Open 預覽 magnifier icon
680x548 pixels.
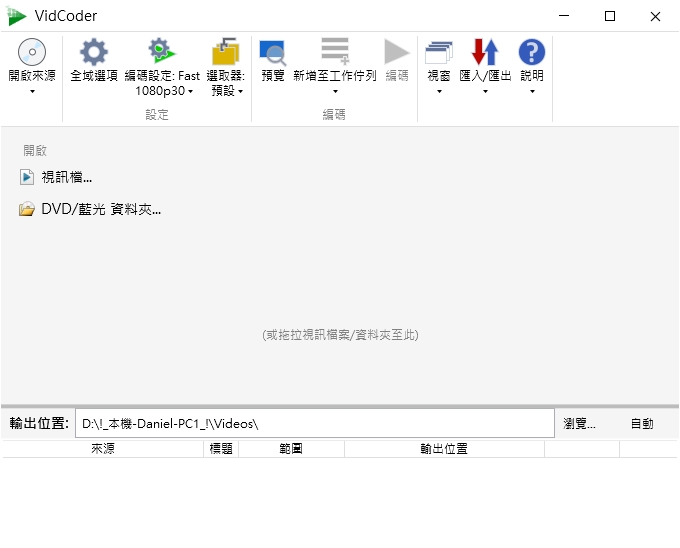(273, 53)
